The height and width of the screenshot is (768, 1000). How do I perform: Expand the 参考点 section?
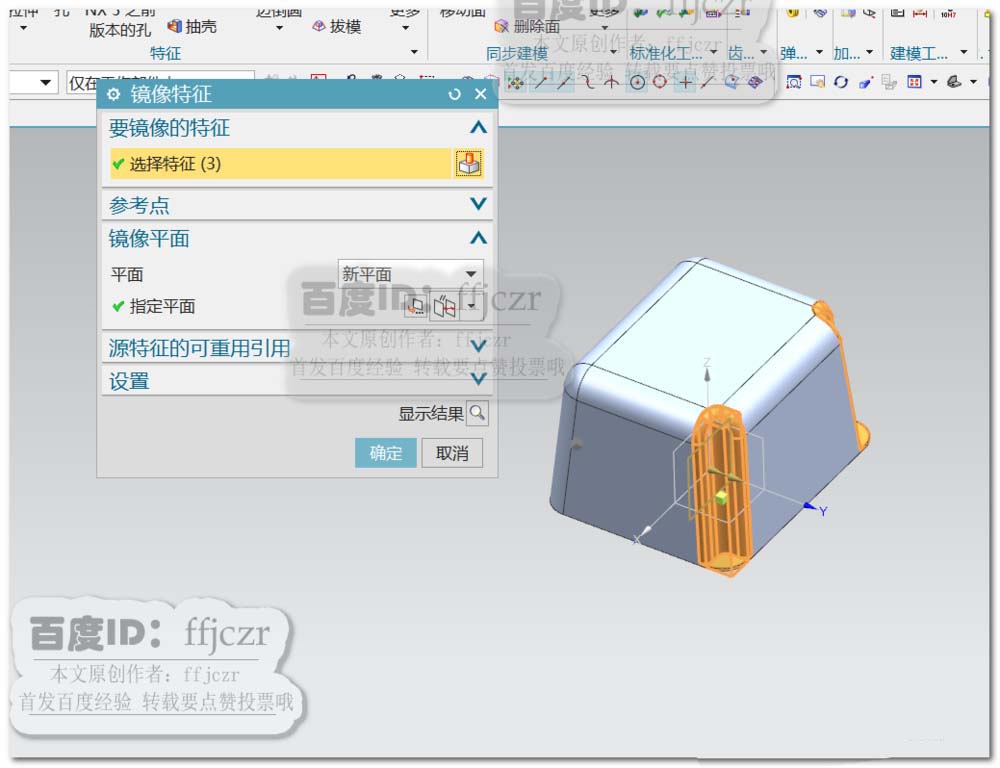coord(478,204)
